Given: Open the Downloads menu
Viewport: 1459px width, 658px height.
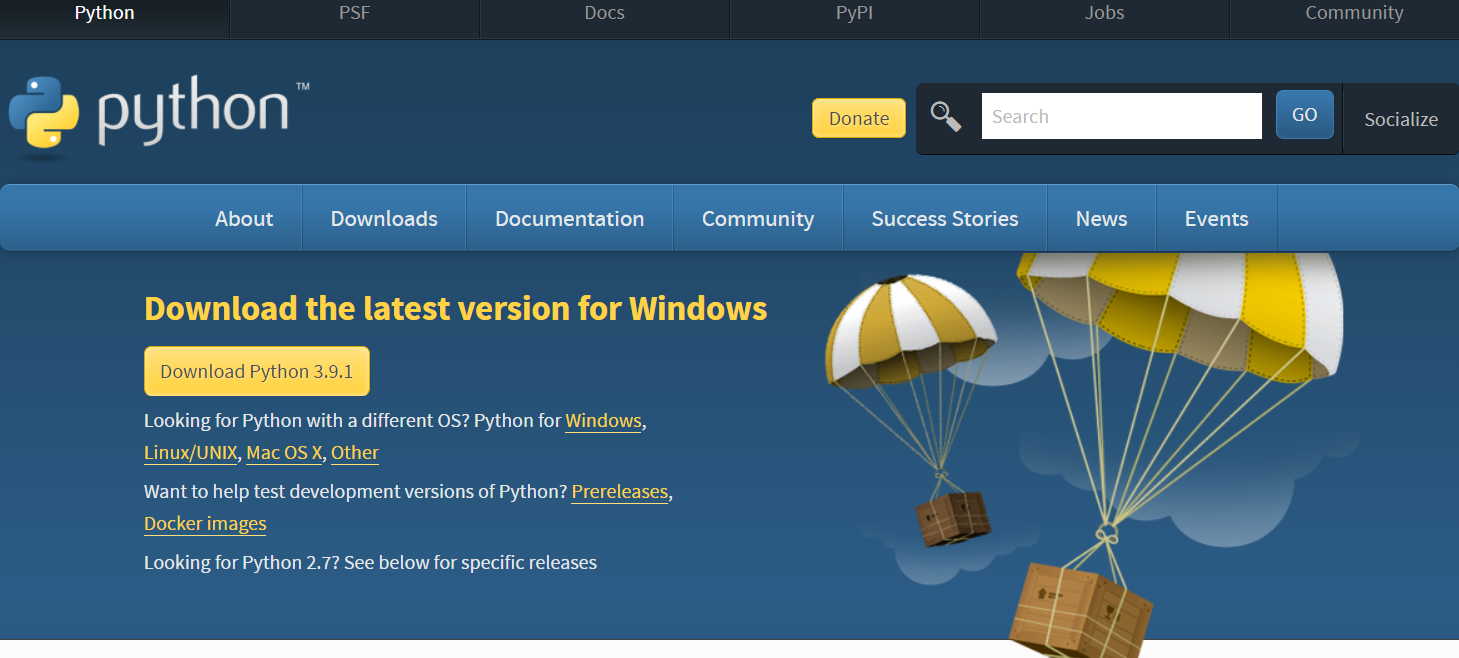Looking at the screenshot, I should [383, 218].
